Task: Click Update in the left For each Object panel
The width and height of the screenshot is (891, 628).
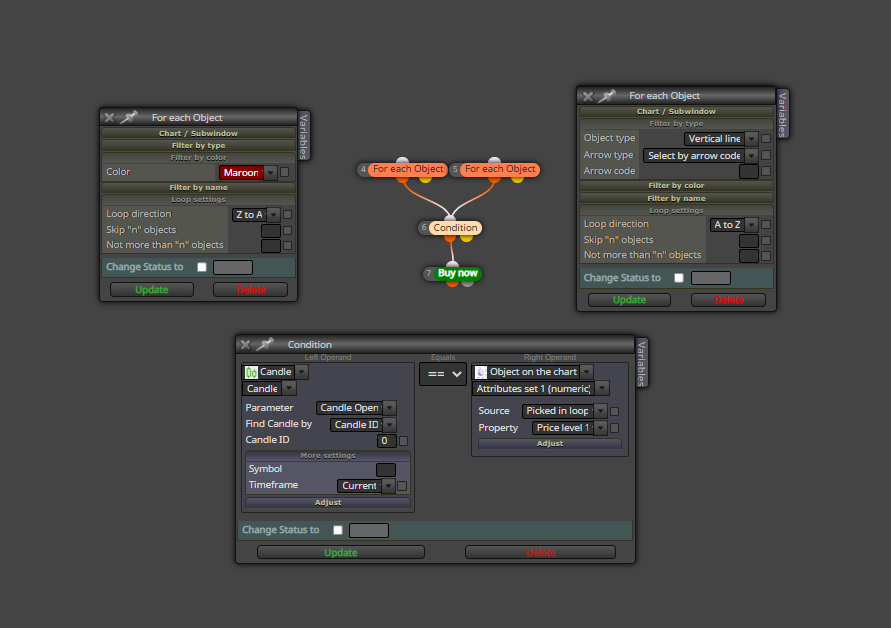Action: pyautogui.click(x=152, y=289)
